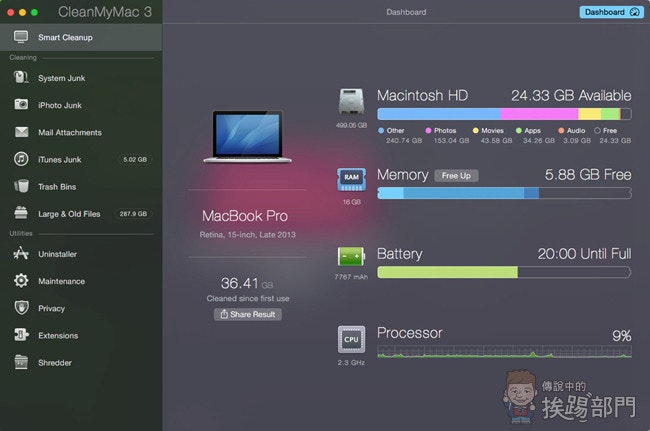Open Smart Cleanup section

[x=81, y=37]
